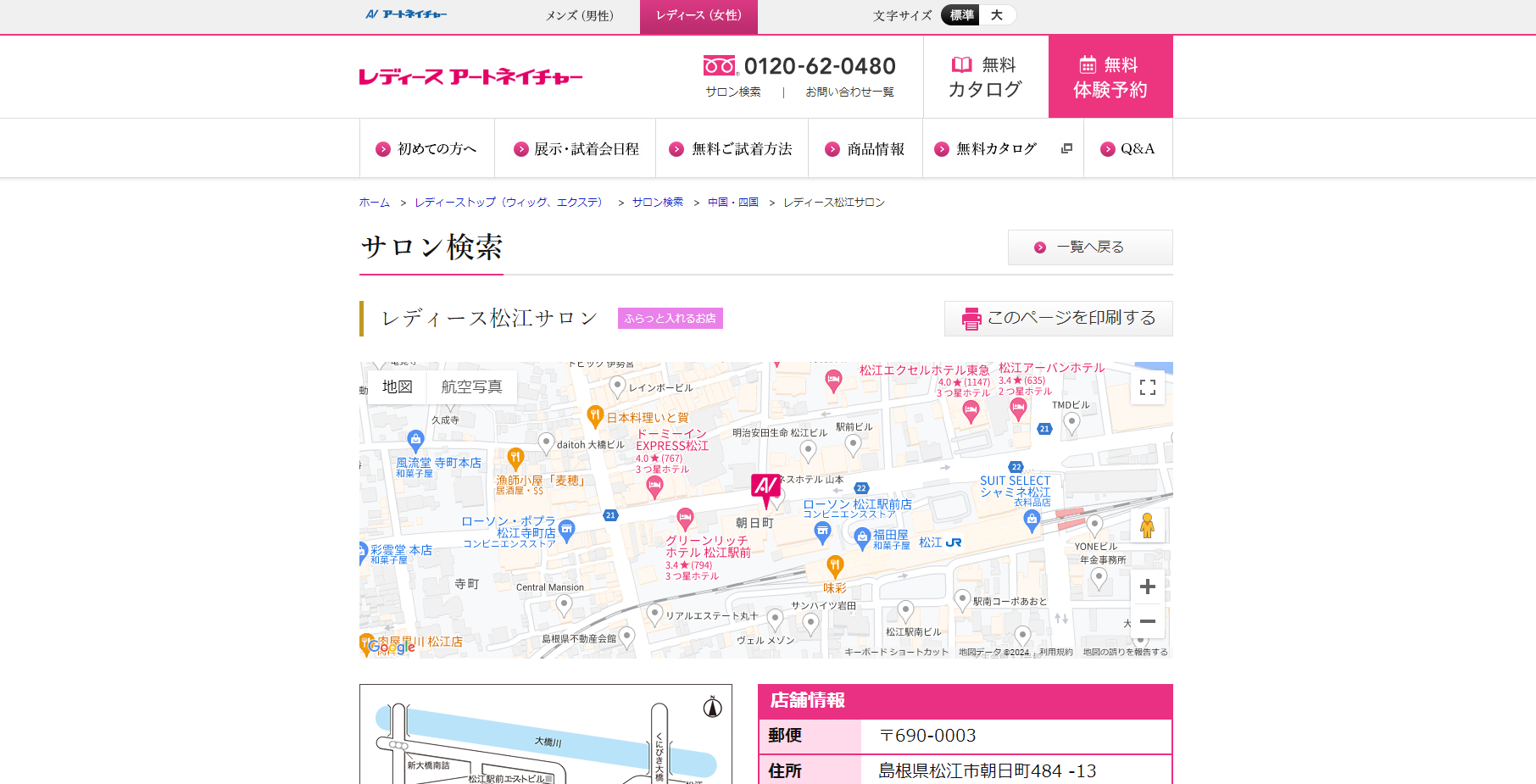Open レディーストップ breadcrumb link
This screenshot has width=1536, height=784.
pyautogui.click(x=509, y=202)
